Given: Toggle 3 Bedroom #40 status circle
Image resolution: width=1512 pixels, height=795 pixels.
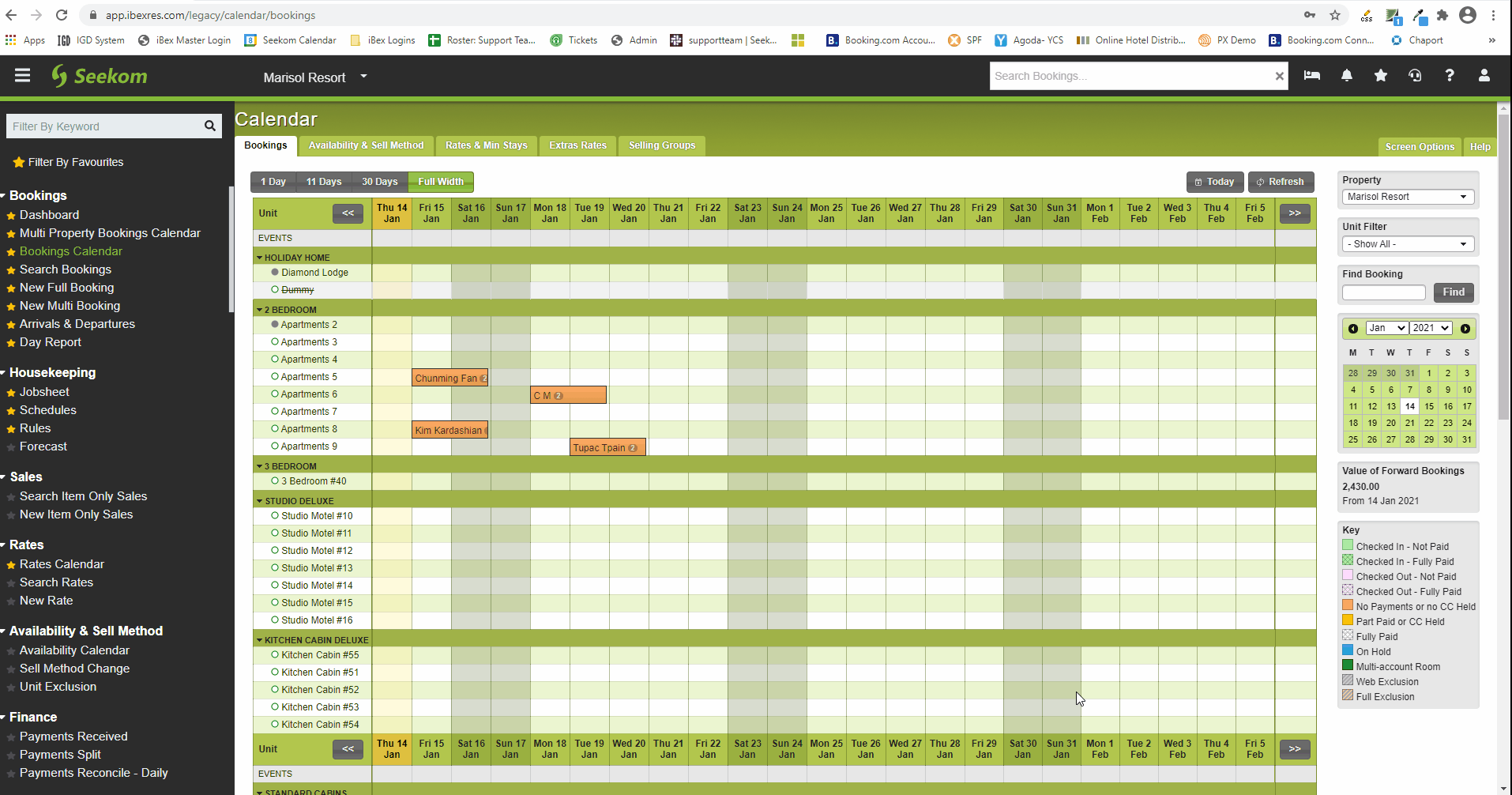Looking at the screenshot, I should point(275,480).
